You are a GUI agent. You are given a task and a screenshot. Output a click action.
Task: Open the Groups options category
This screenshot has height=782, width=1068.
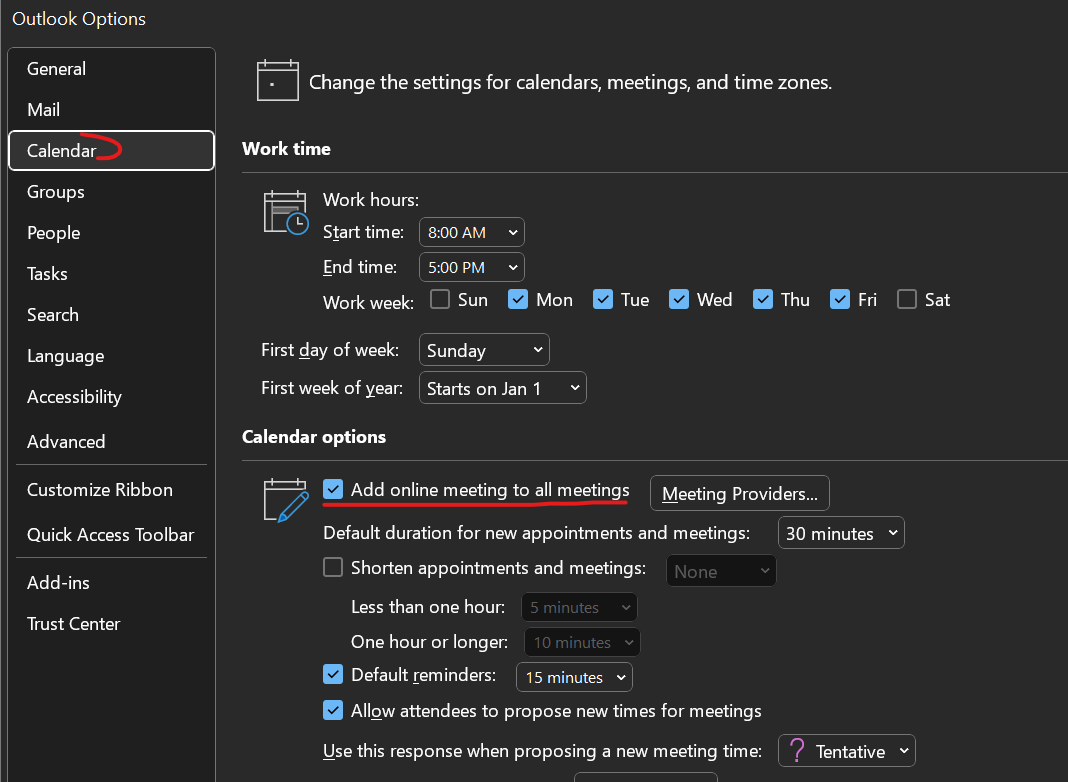point(111,192)
